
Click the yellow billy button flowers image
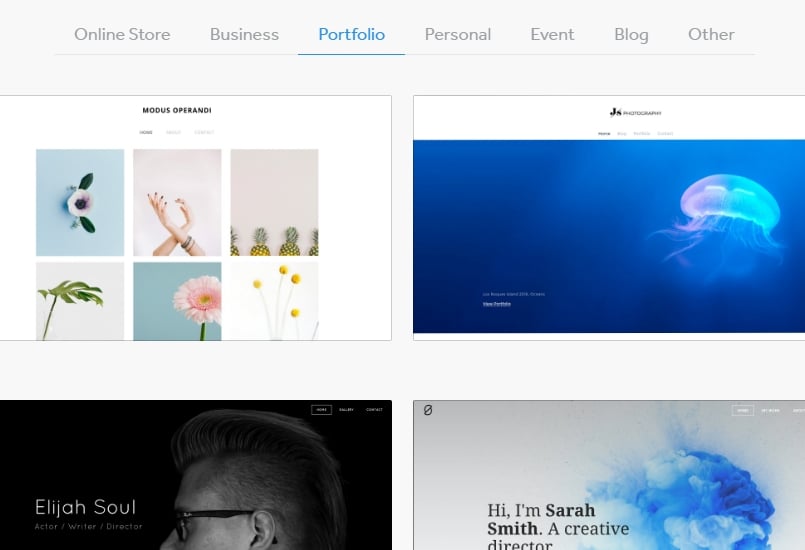(274, 301)
